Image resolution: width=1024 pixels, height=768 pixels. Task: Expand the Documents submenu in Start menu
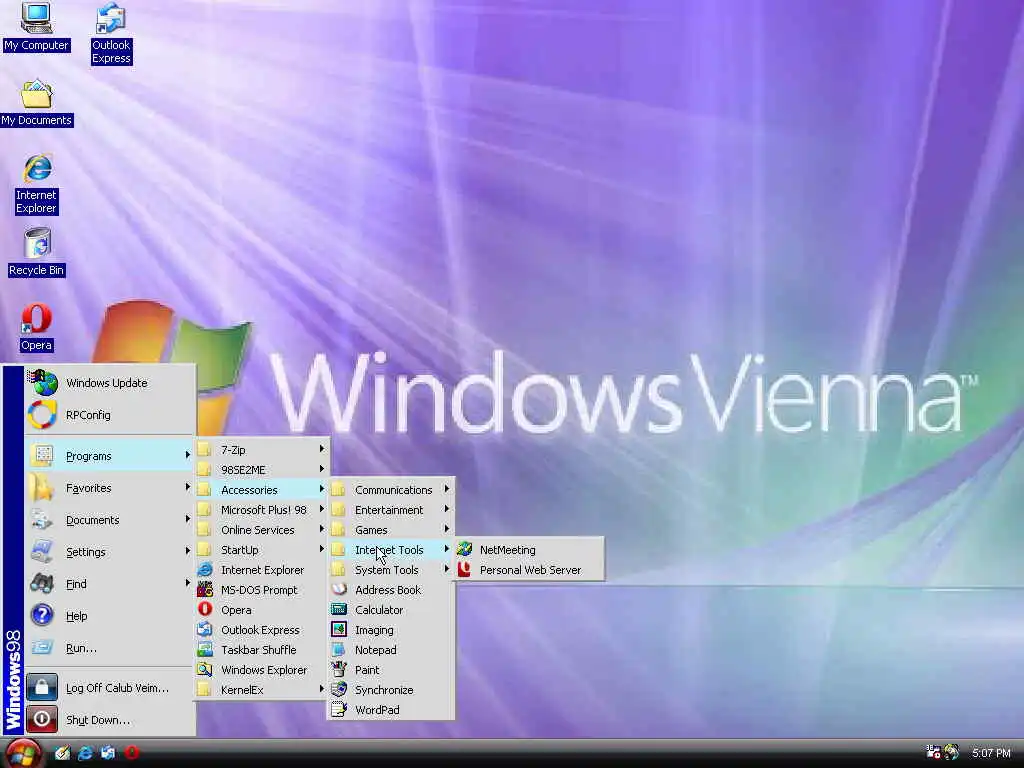click(110, 520)
